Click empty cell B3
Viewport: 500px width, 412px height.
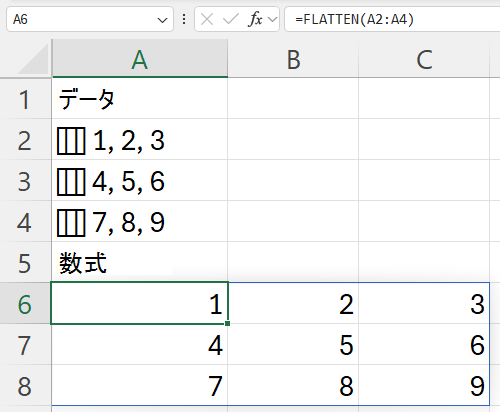pyautogui.click(x=293, y=181)
